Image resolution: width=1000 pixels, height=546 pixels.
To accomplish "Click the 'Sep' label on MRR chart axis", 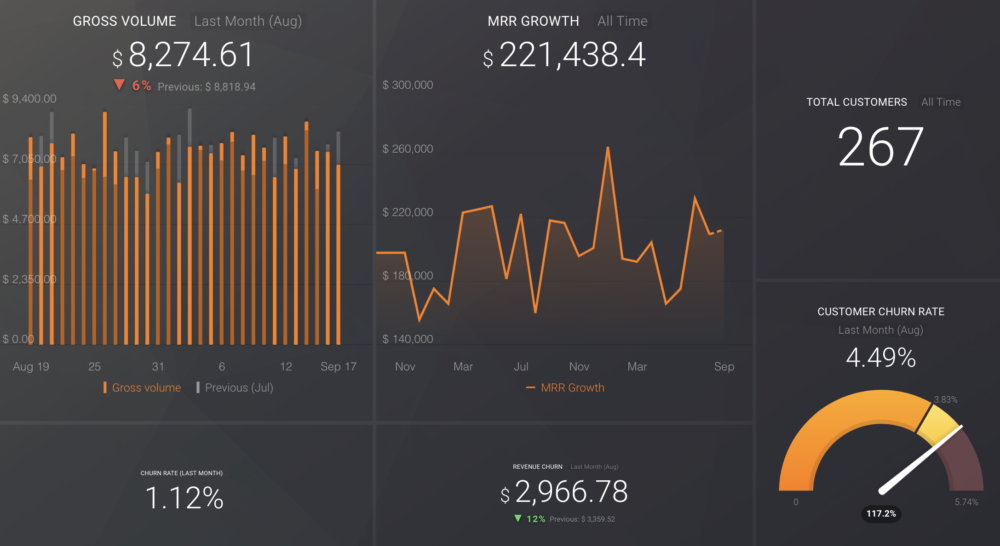I will 724,366.
